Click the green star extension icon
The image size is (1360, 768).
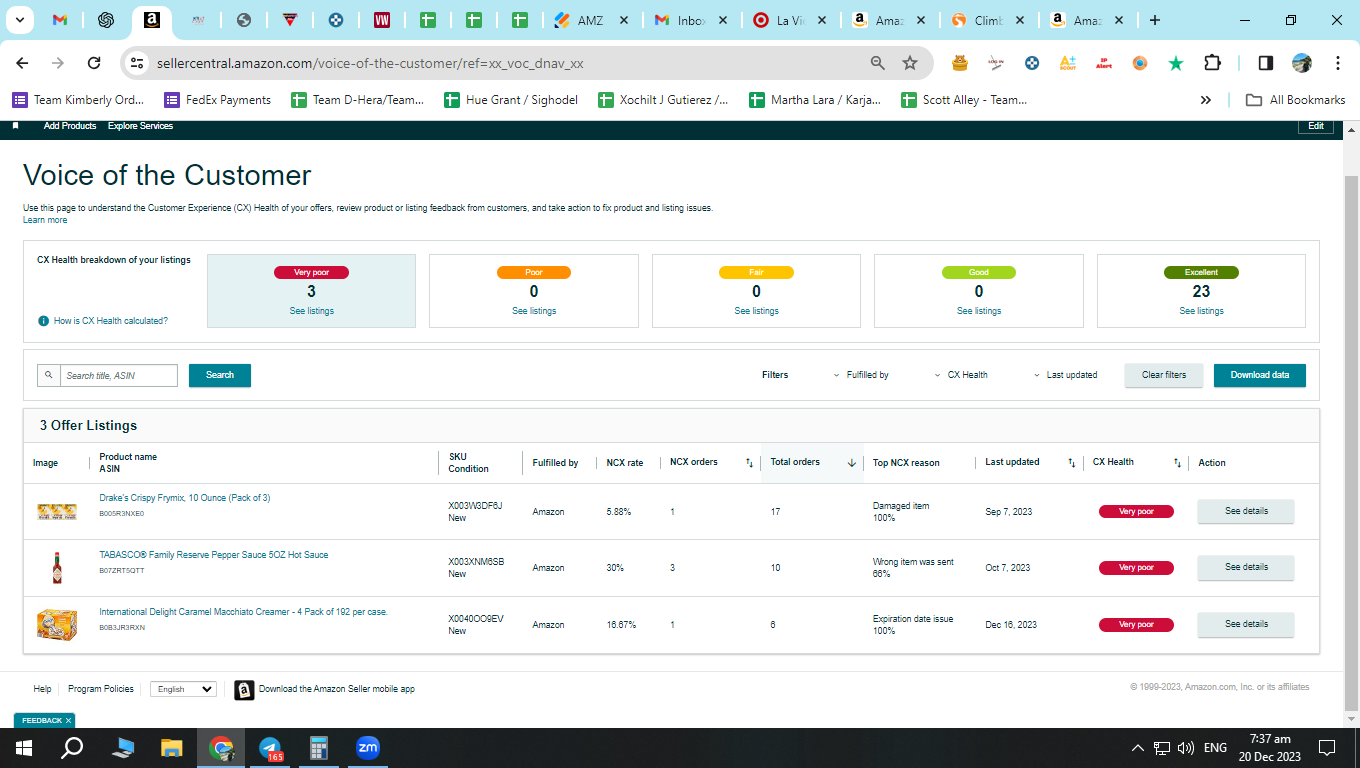click(1176, 63)
